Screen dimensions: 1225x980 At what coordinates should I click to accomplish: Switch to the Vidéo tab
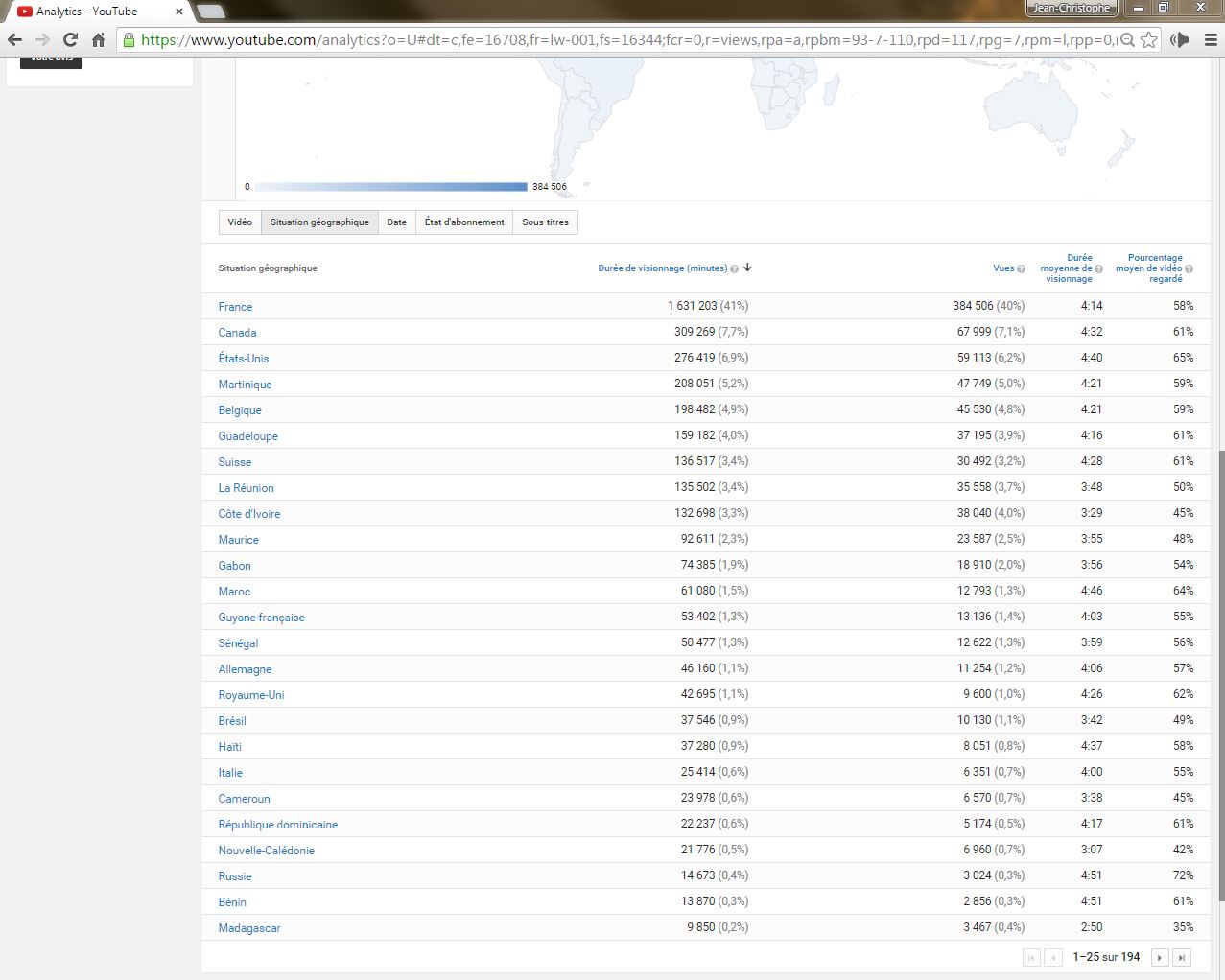tap(240, 222)
